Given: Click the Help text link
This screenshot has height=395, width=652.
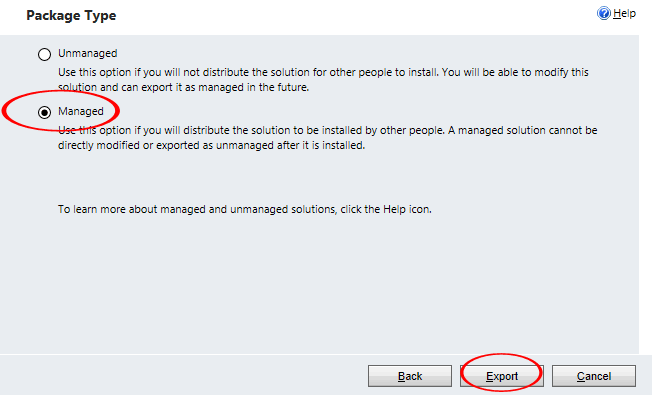Looking at the screenshot, I should coord(624,13).
